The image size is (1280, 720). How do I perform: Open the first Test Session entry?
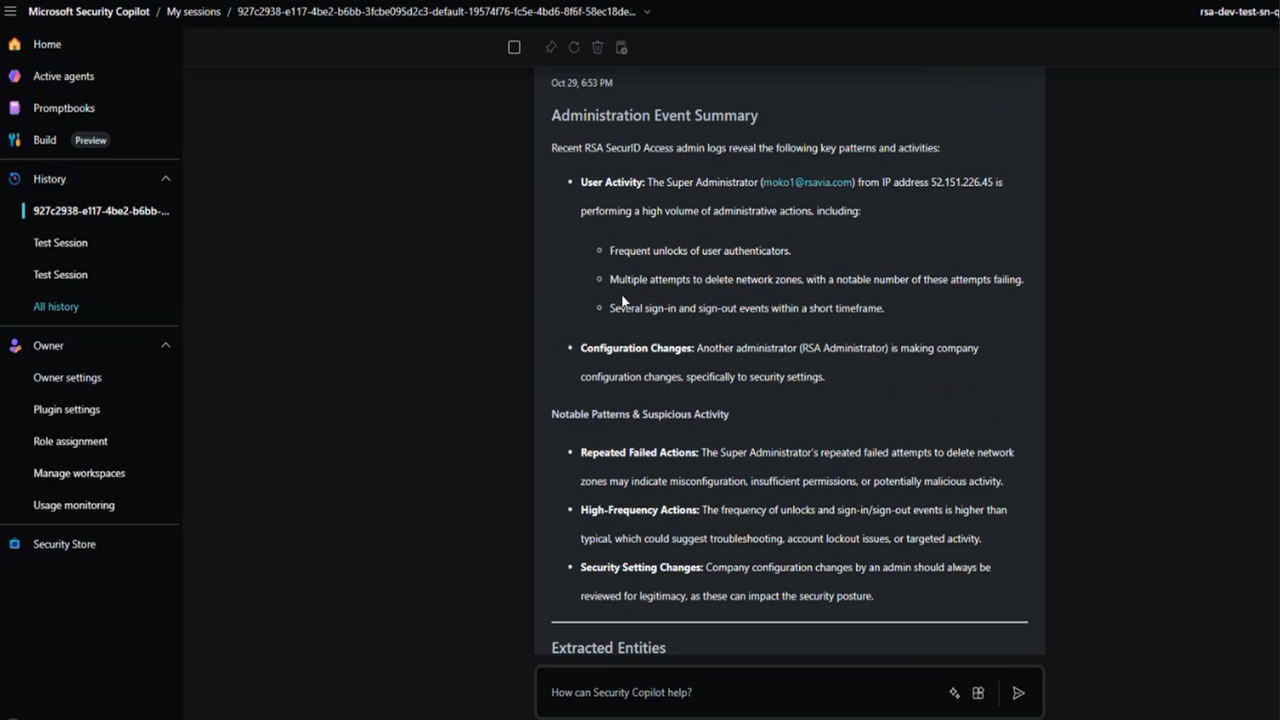coord(60,243)
